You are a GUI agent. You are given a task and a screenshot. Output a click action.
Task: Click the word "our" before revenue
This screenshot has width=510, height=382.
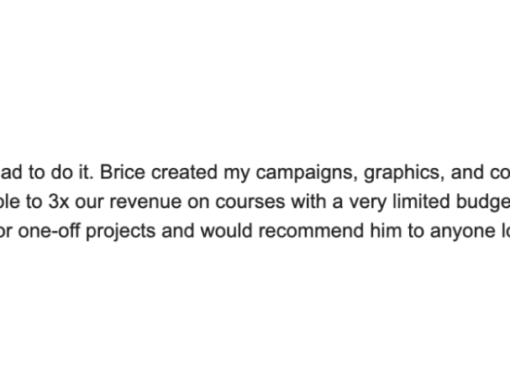pyautogui.click(x=89, y=203)
